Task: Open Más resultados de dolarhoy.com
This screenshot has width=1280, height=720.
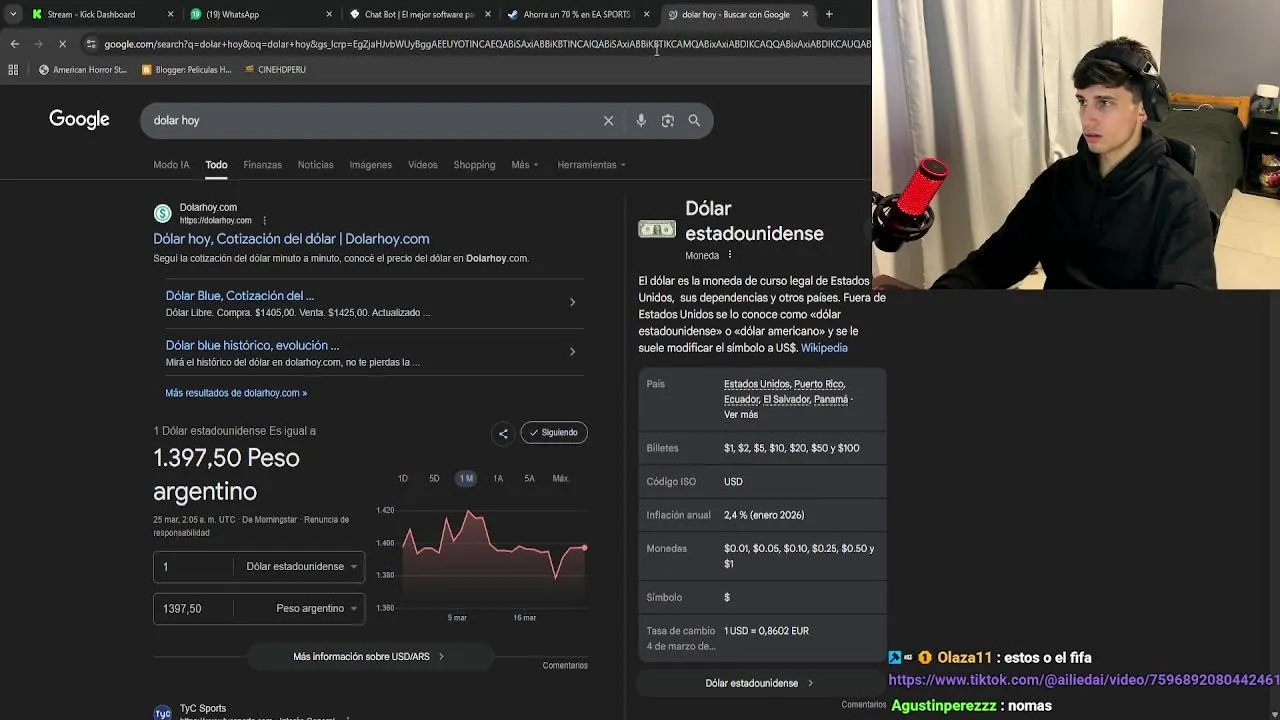Action: (236, 393)
